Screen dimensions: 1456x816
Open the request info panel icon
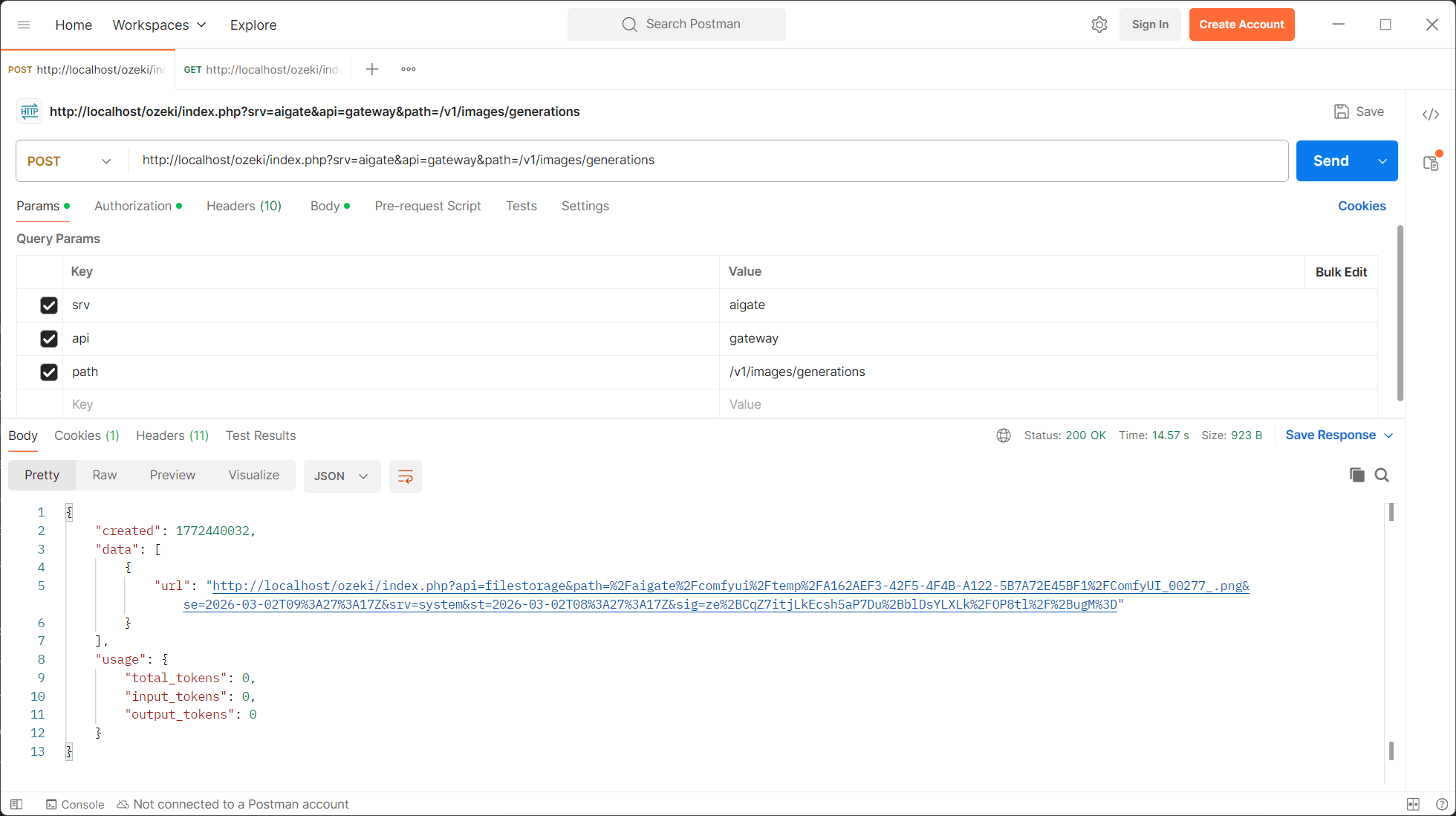pos(1431,161)
